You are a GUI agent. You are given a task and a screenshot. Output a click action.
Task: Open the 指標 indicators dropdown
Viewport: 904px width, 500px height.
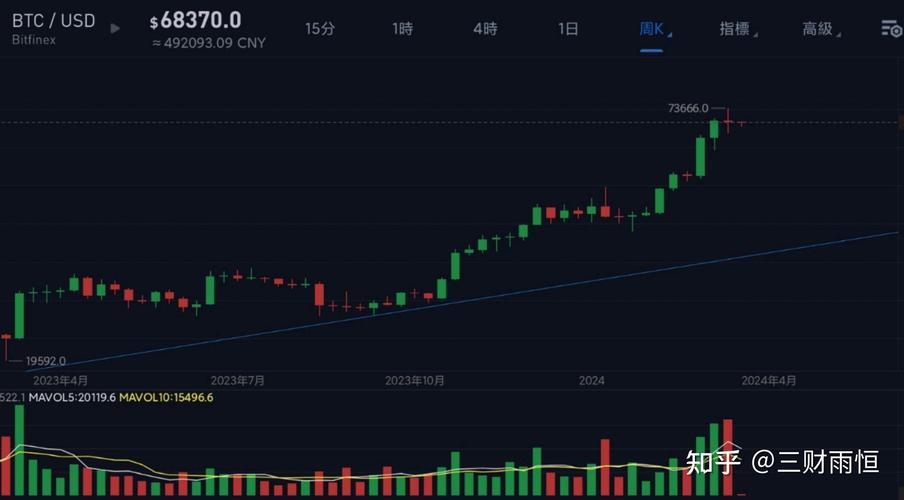(736, 29)
